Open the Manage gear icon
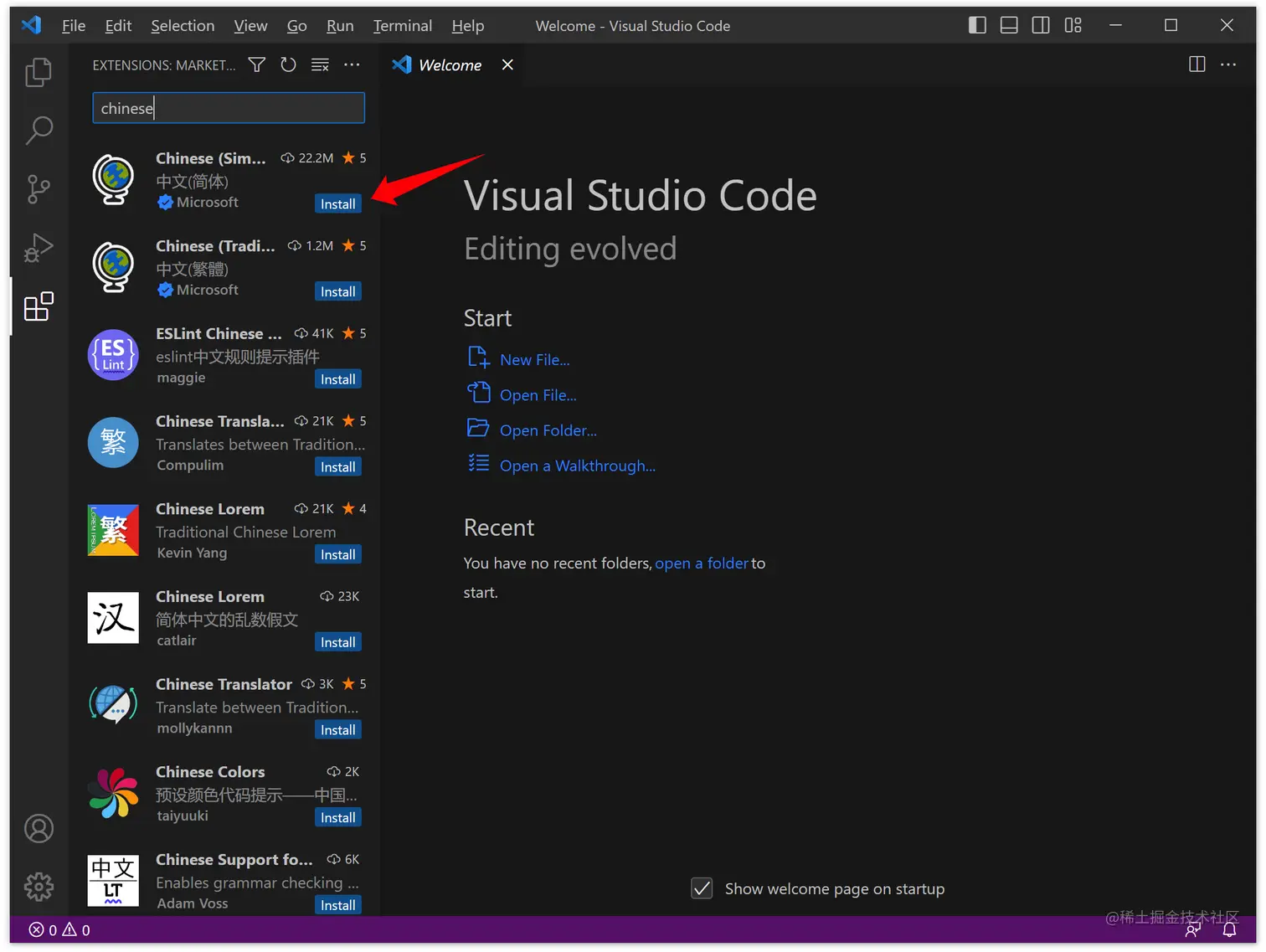 39,887
